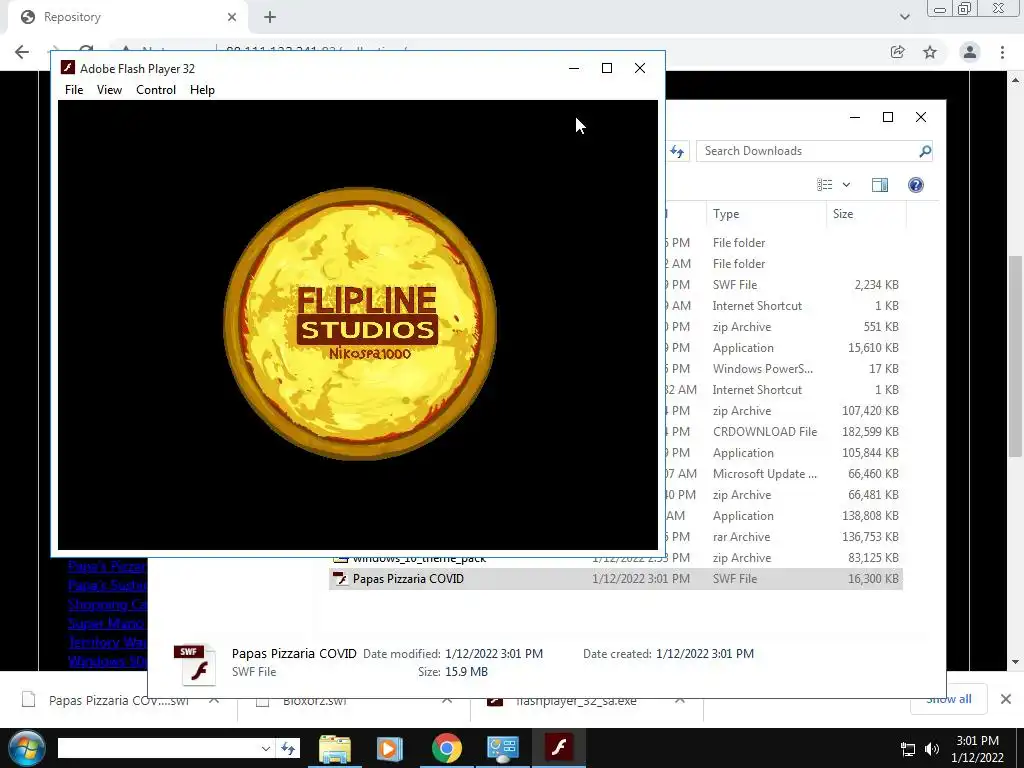Click the taskbar address input field
Screen dimensions: 1024x768
tap(159, 748)
